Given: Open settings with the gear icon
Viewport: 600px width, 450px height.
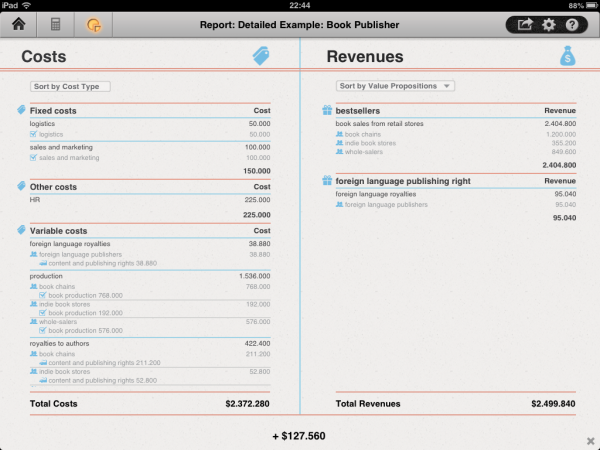Looking at the screenshot, I should pyautogui.click(x=548, y=25).
